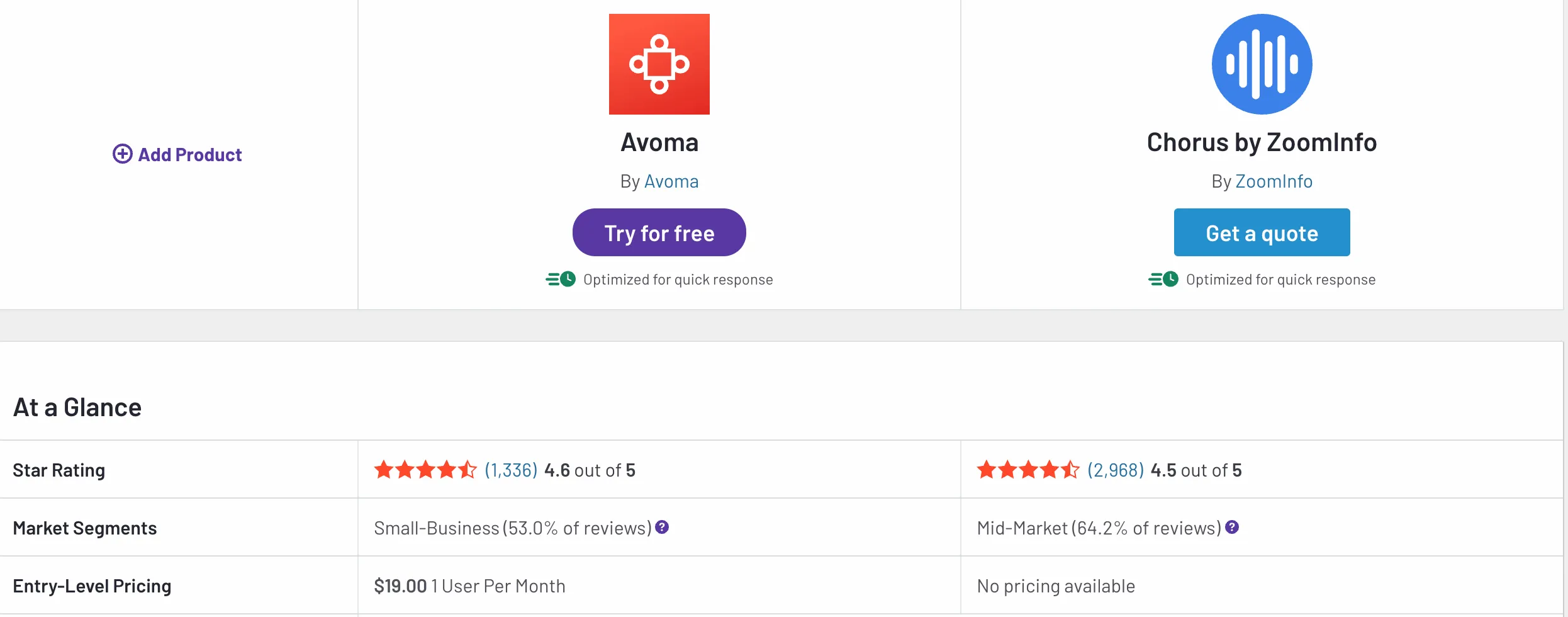Open Small-Business market segment help icon
This screenshot has height=617, width=1568.
tap(662, 527)
